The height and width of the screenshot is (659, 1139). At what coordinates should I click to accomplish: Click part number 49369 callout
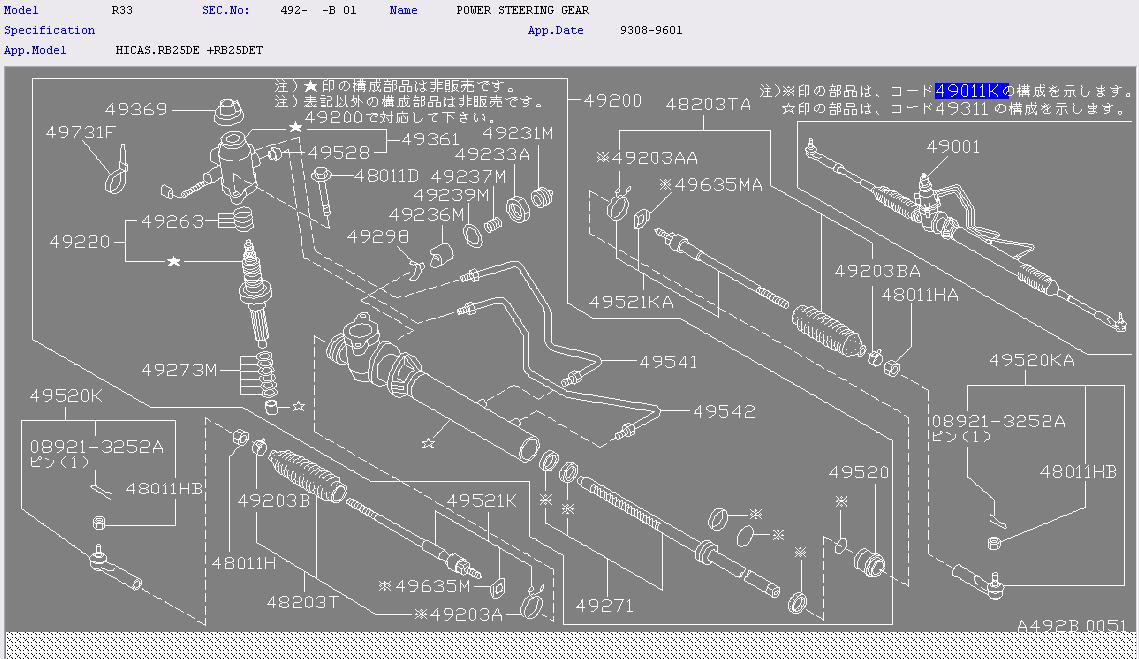(x=136, y=110)
